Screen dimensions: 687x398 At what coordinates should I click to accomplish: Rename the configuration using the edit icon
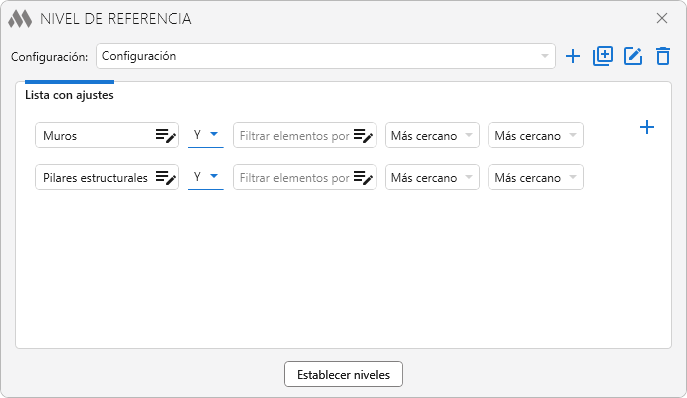(633, 56)
